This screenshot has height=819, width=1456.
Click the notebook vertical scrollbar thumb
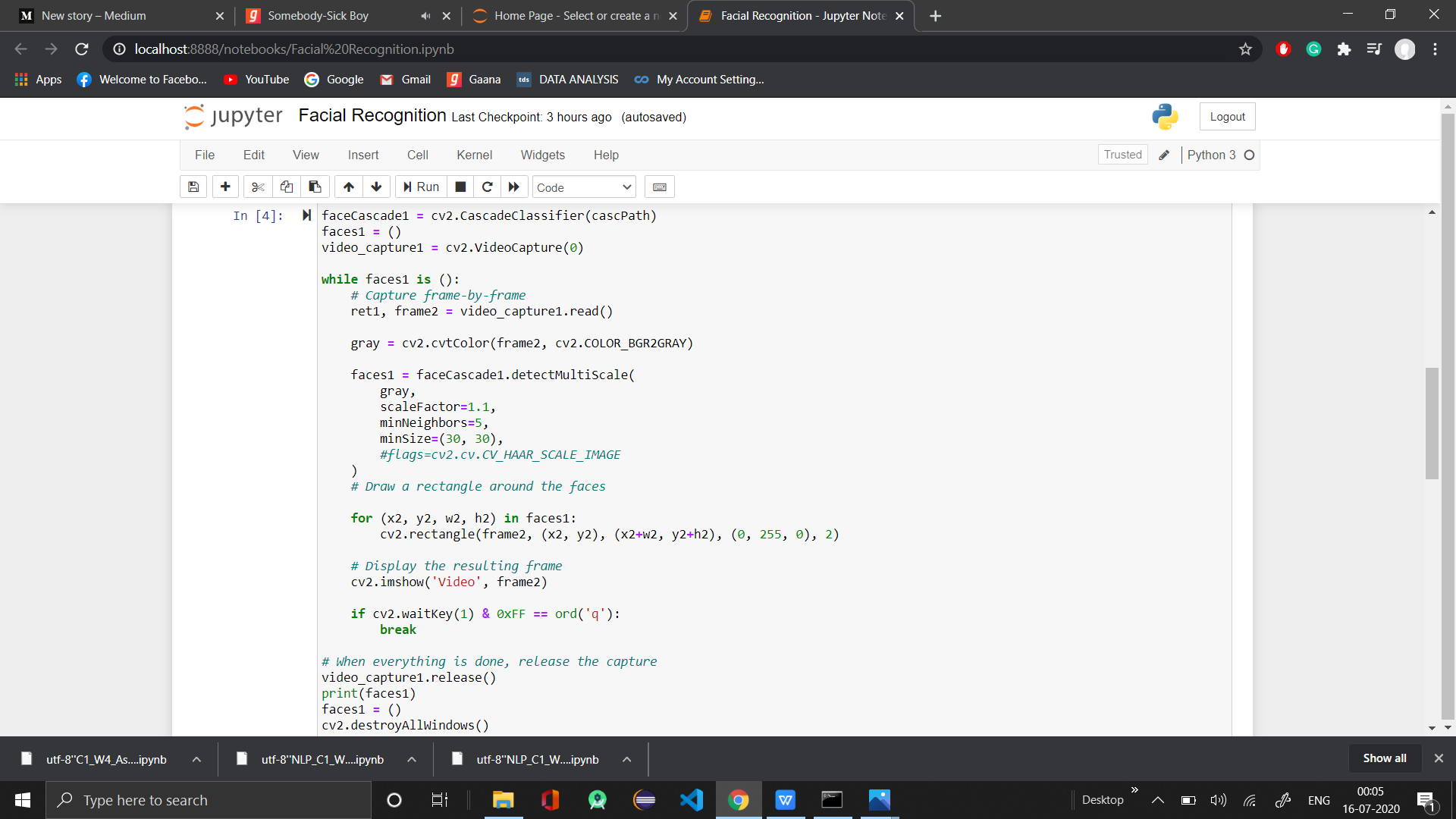coord(1432,423)
